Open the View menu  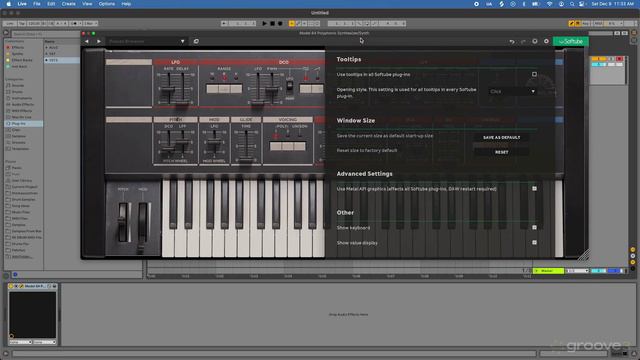point(87,4)
